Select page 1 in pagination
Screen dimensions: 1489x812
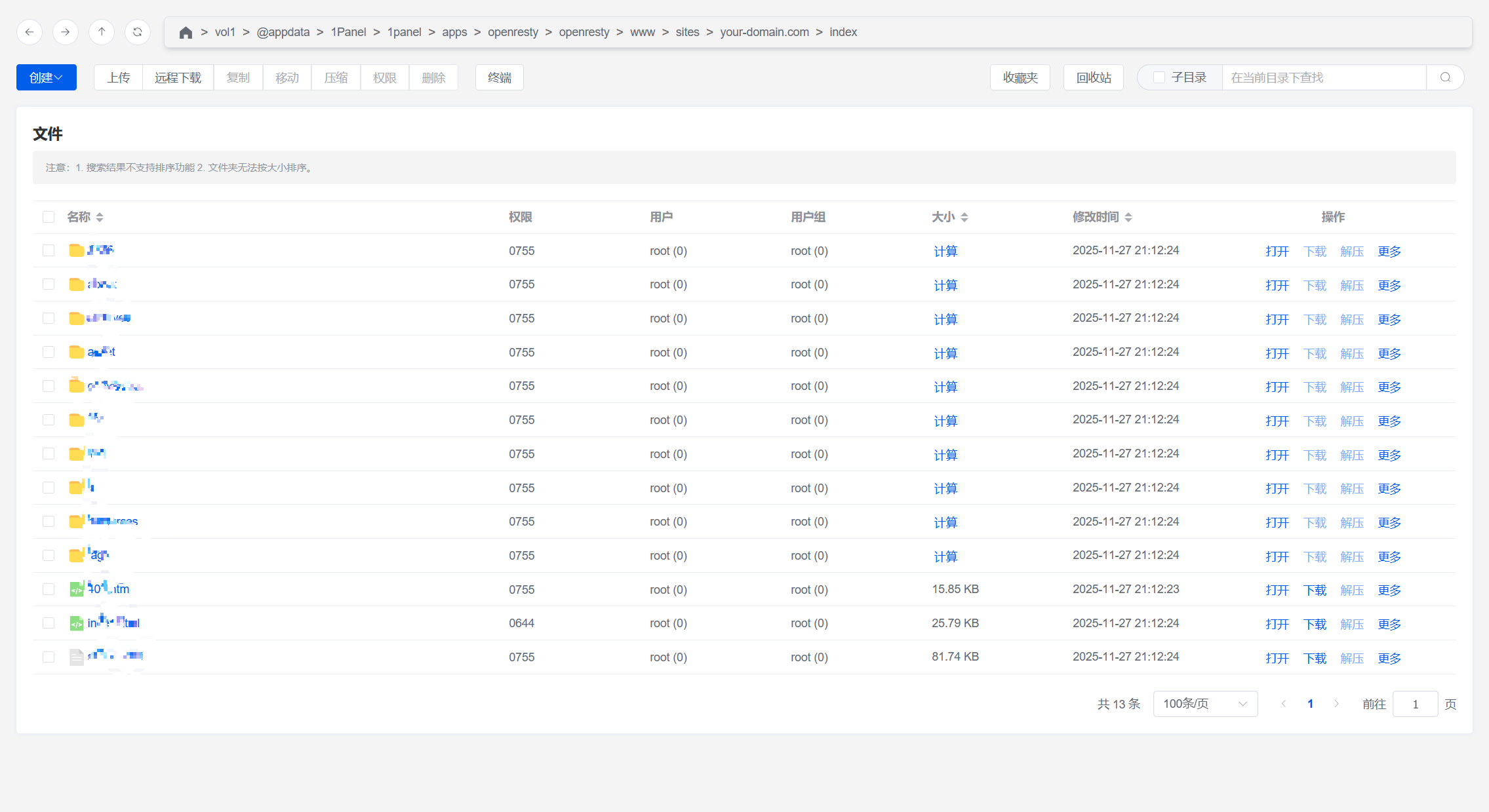[x=1310, y=704]
